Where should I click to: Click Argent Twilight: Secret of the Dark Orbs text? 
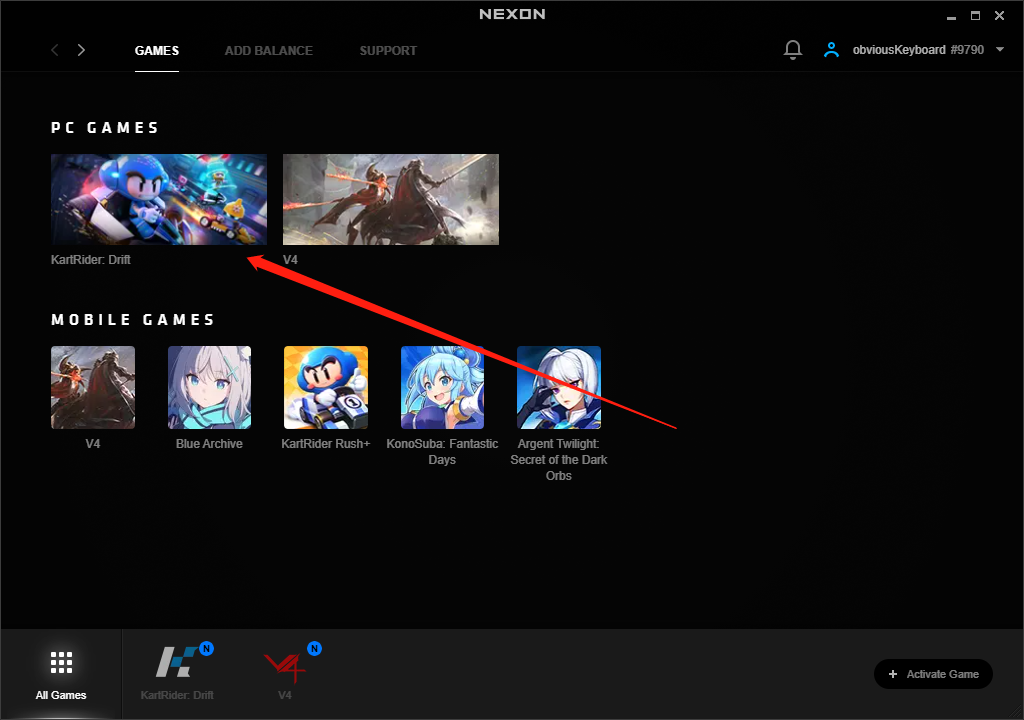tap(558, 459)
